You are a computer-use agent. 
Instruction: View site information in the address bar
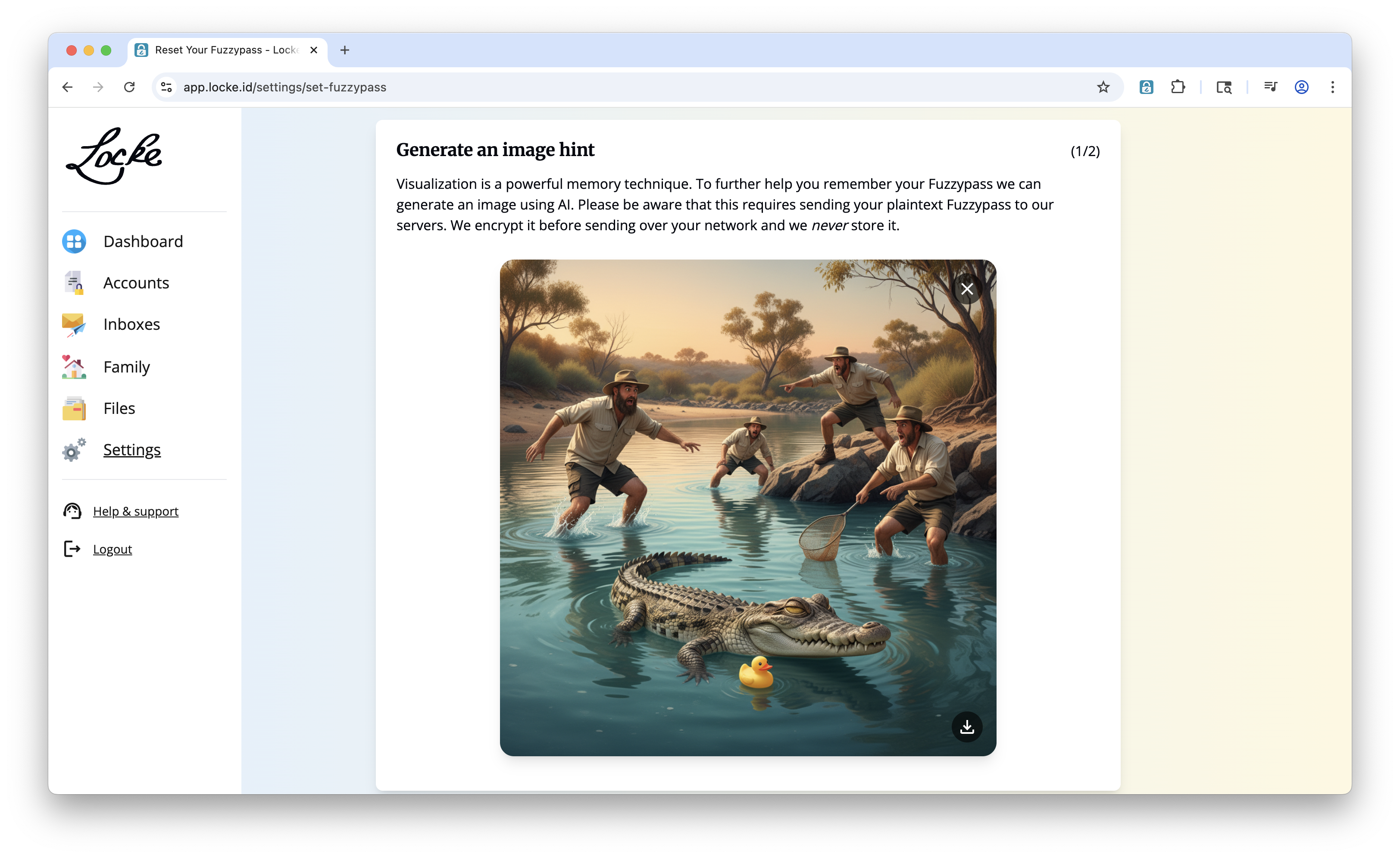(x=166, y=87)
